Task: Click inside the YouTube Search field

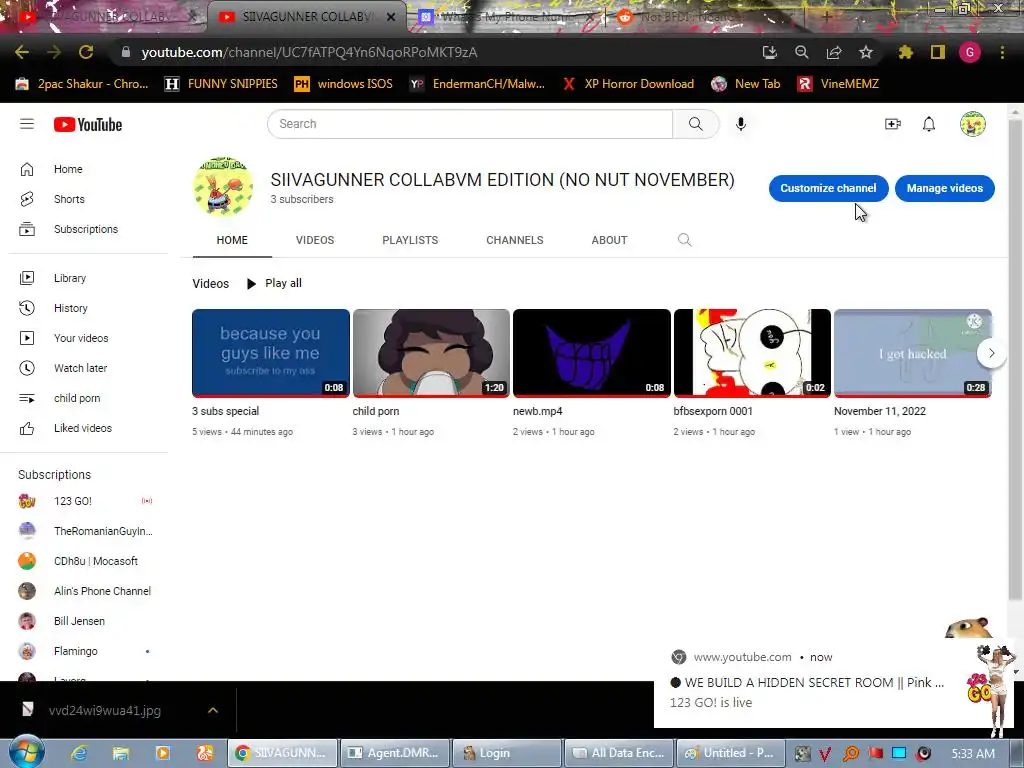Action: point(470,124)
